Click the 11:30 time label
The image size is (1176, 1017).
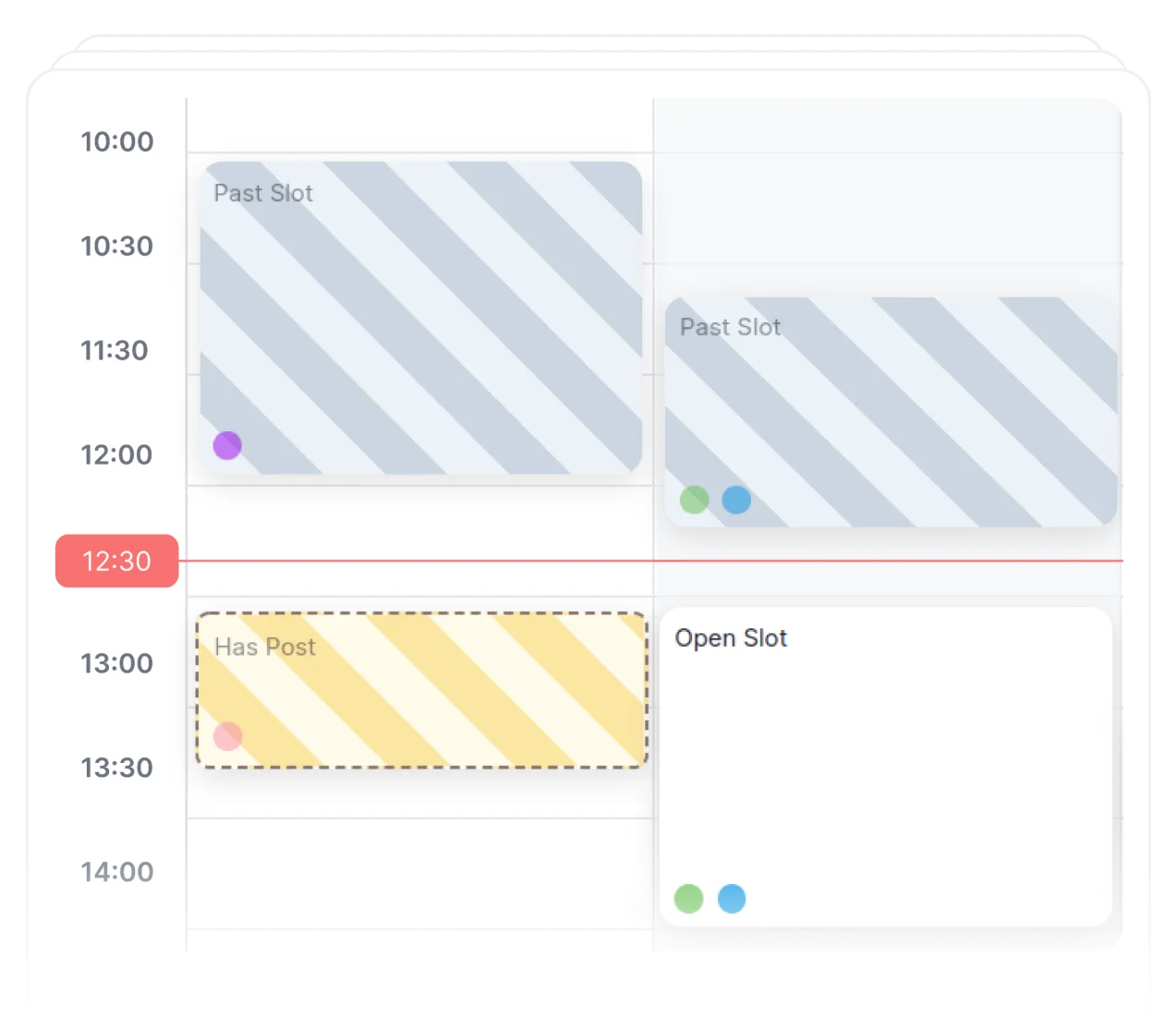coord(115,350)
